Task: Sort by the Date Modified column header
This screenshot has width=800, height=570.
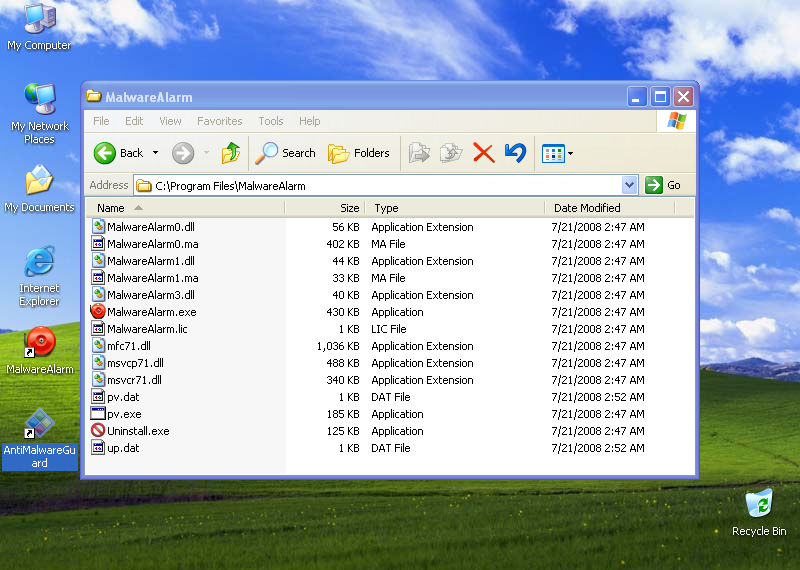Action: 610,208
